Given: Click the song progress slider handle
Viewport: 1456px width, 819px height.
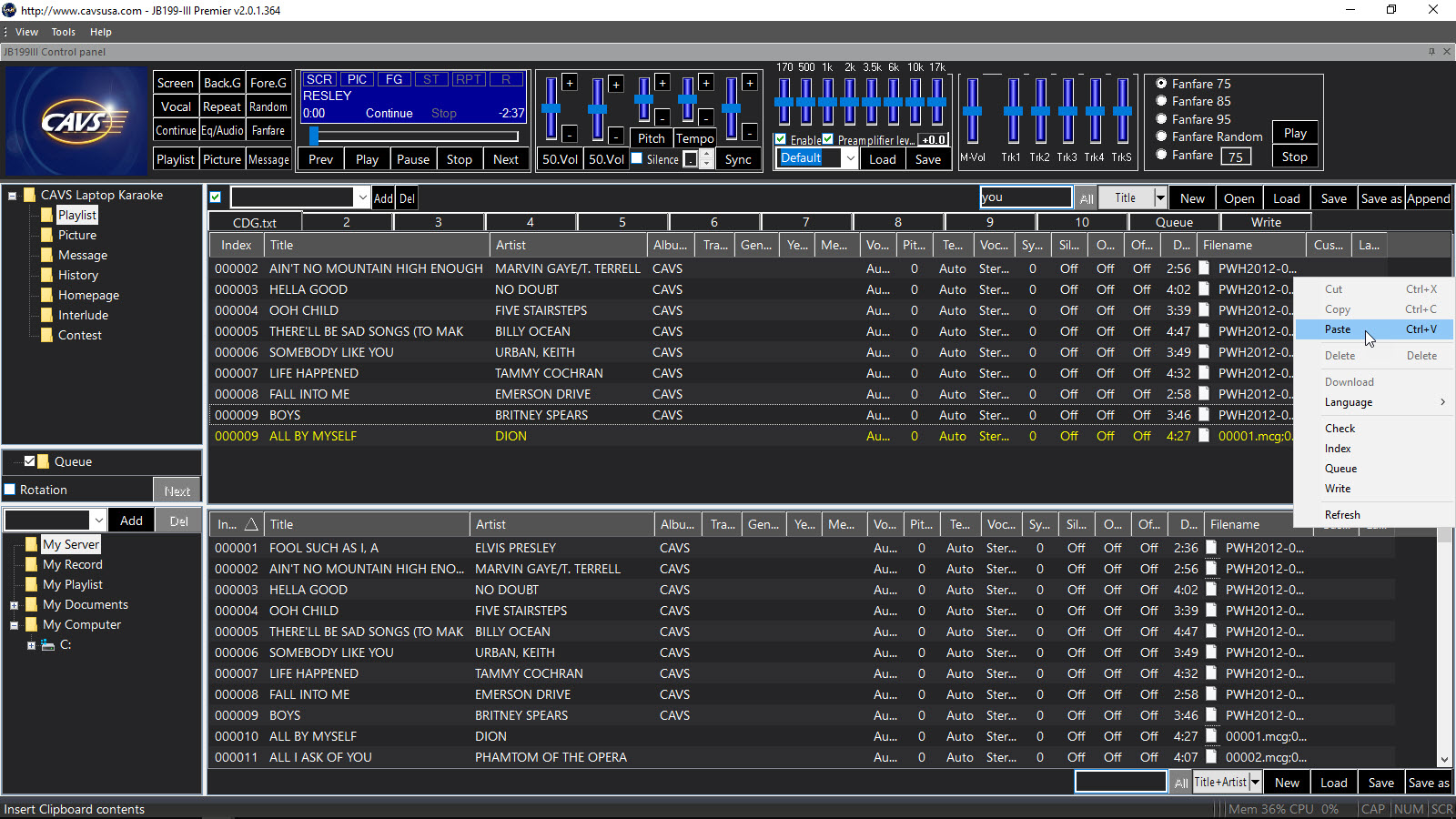Looking at the screenshot, I should click(x=314, y=136).
